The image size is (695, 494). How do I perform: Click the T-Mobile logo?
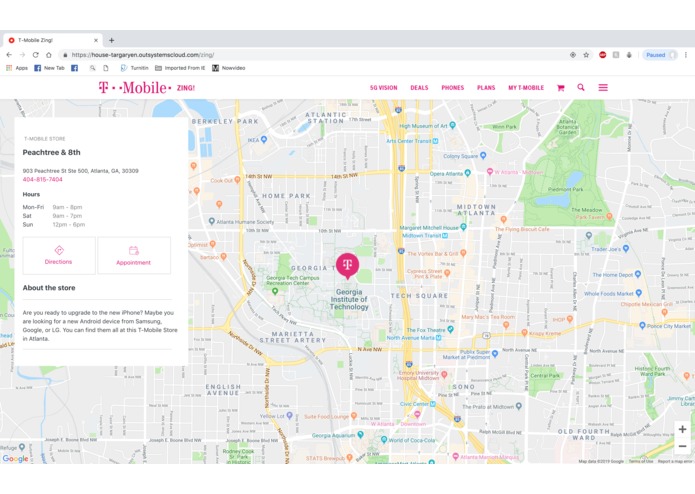[134, 87]
